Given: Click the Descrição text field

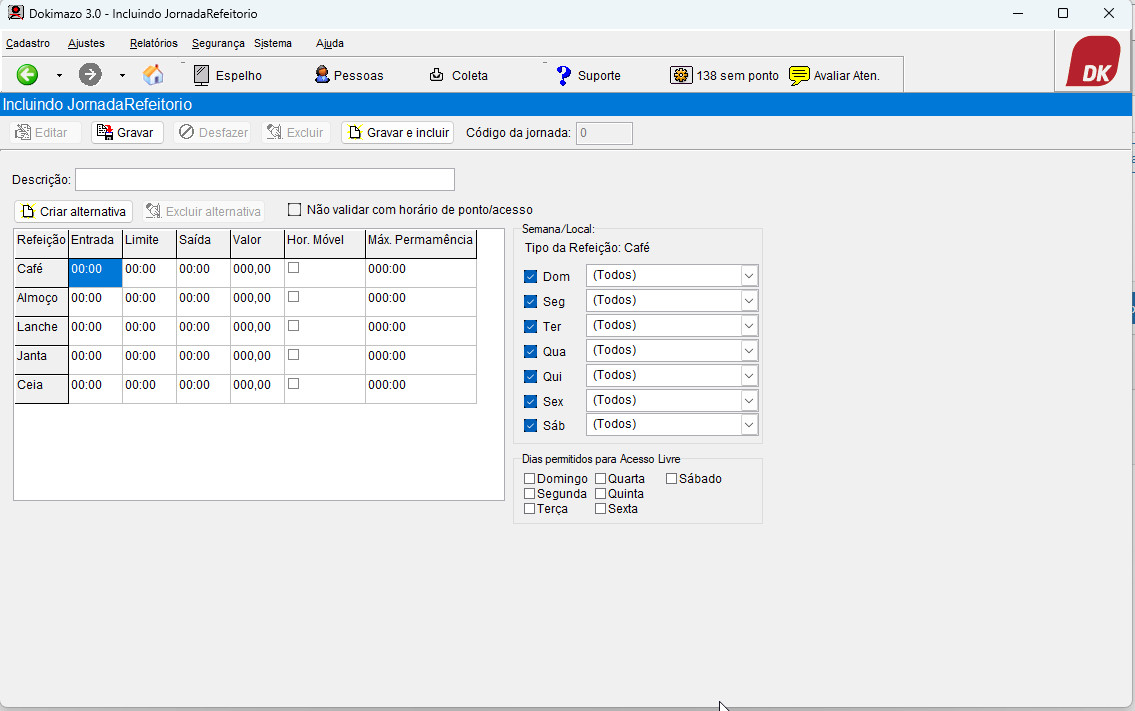Looking at the screenshot, I should (264, 180).
